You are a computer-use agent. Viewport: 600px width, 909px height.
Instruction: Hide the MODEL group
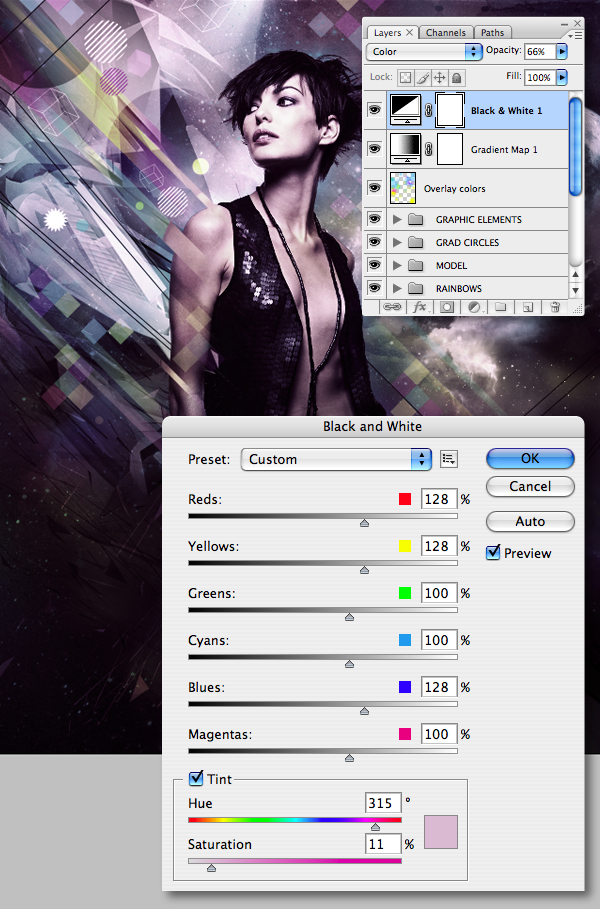[374, 265]
